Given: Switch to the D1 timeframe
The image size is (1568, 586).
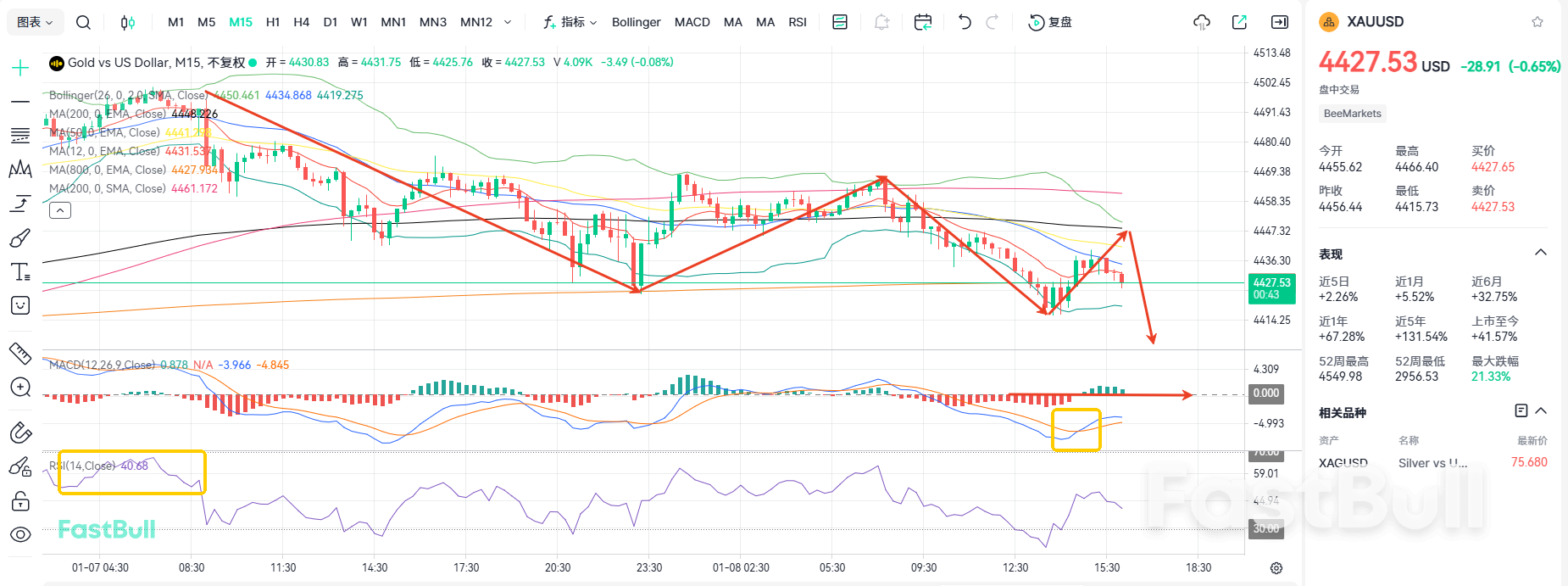Looking at the screenshot, I should [x=331, y=22].
